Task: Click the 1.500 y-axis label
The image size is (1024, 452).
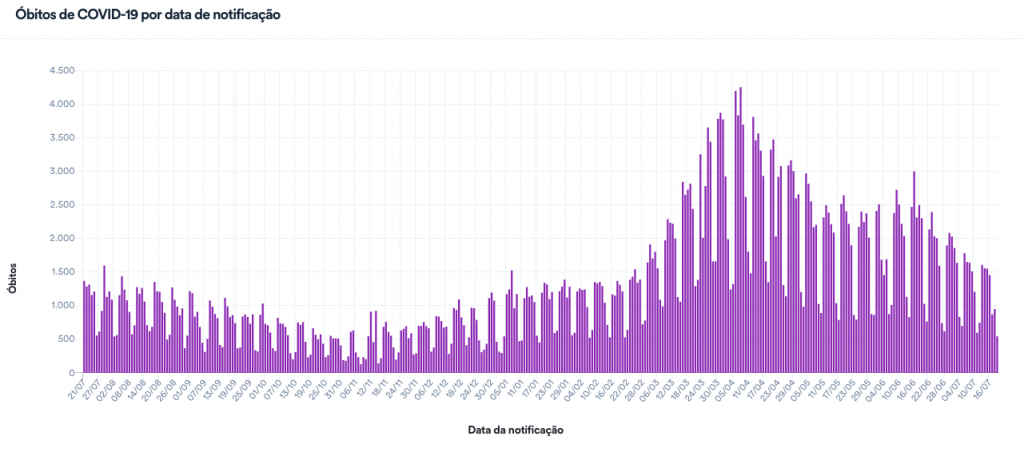Action: (60, 272)
